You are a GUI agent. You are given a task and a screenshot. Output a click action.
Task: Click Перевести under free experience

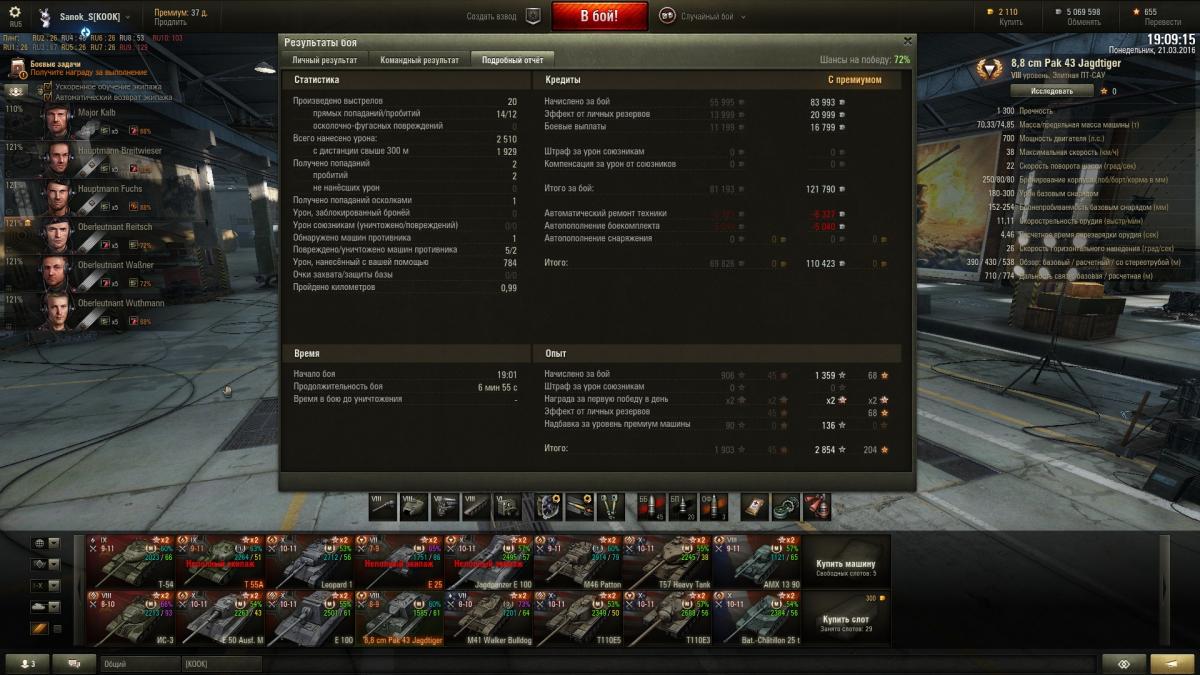(1162, 22)
